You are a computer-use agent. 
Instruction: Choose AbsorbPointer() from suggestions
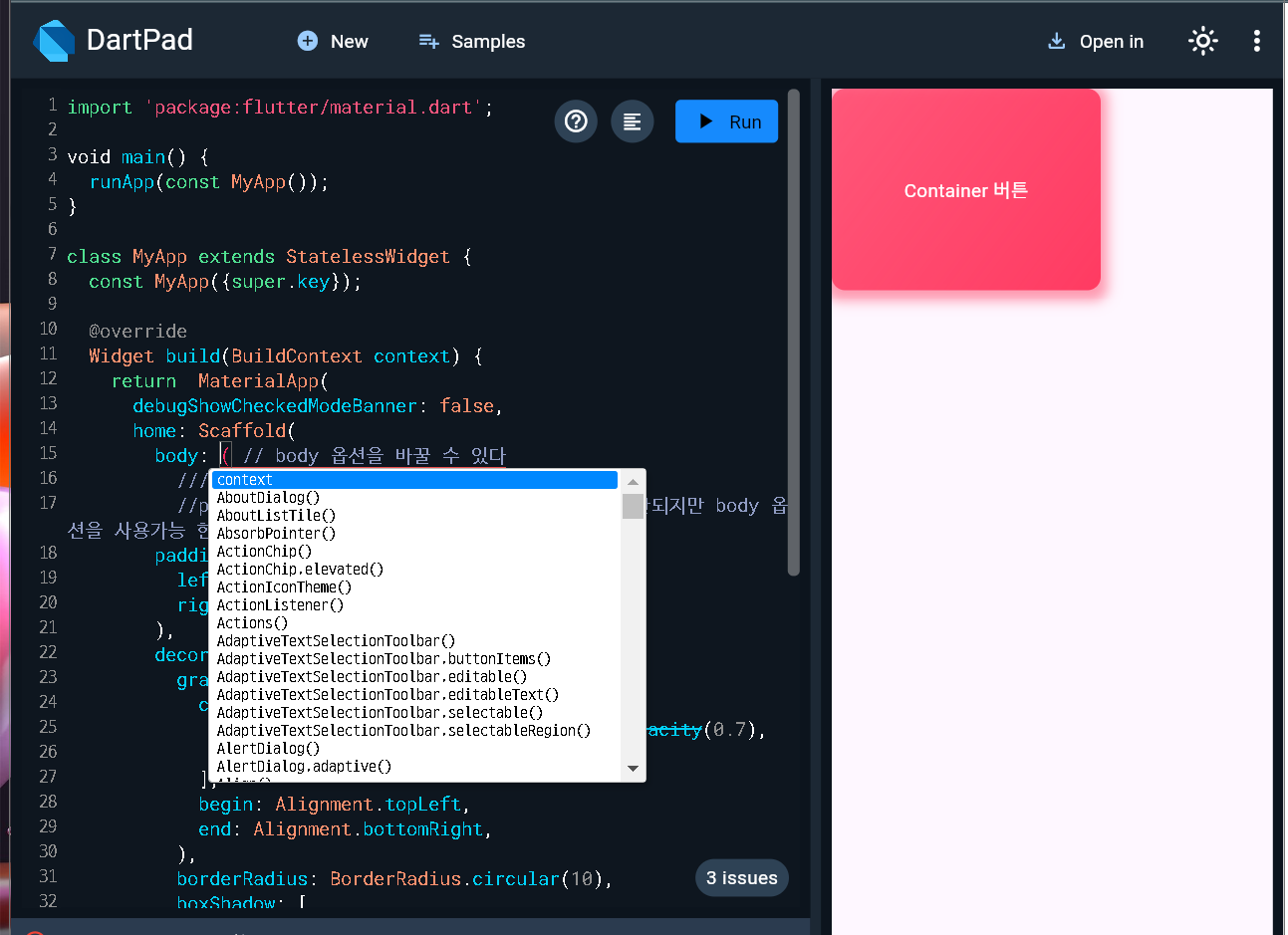pyautogui.click(x=414, y=534)
